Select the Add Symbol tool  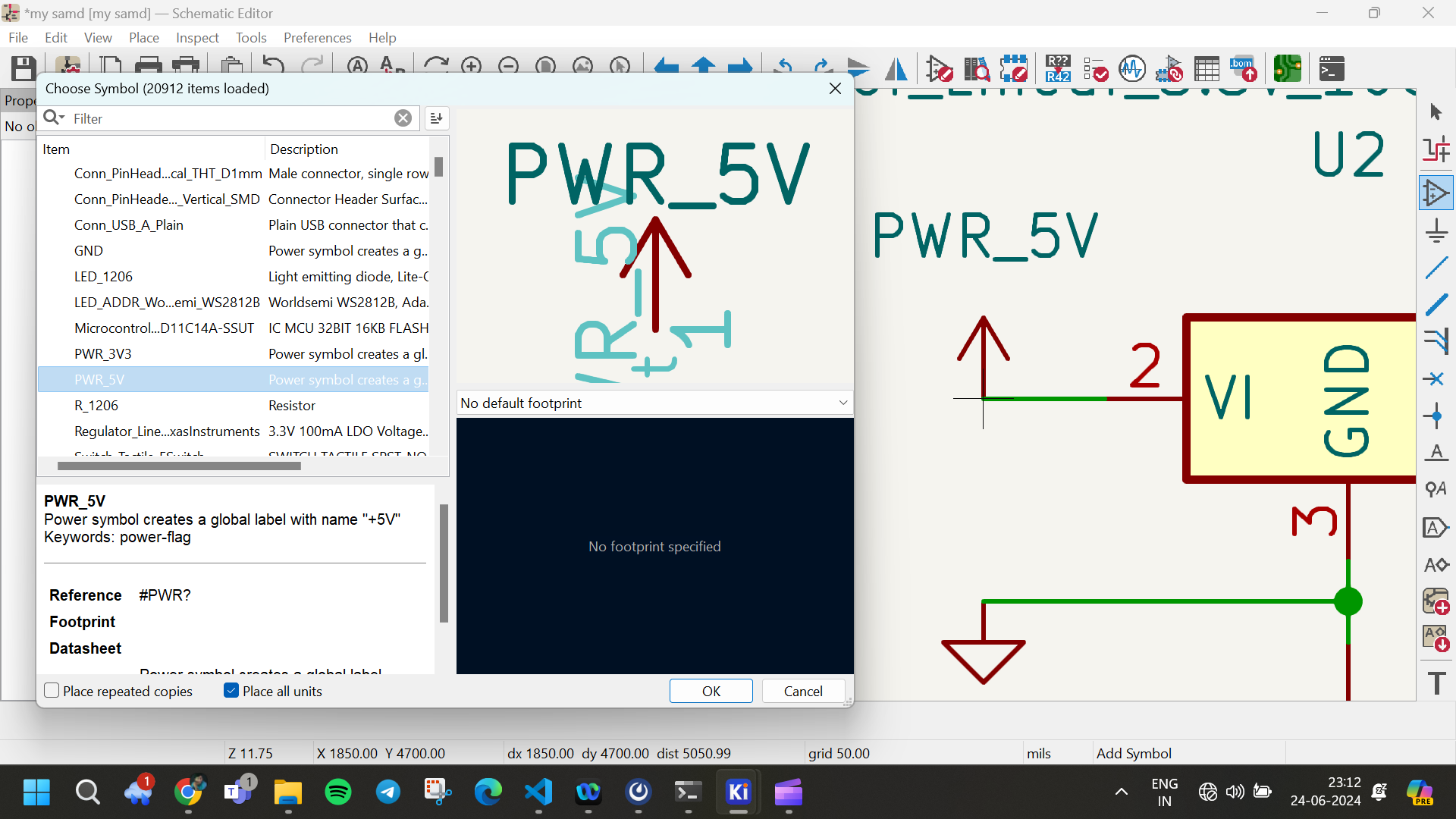1436,193
